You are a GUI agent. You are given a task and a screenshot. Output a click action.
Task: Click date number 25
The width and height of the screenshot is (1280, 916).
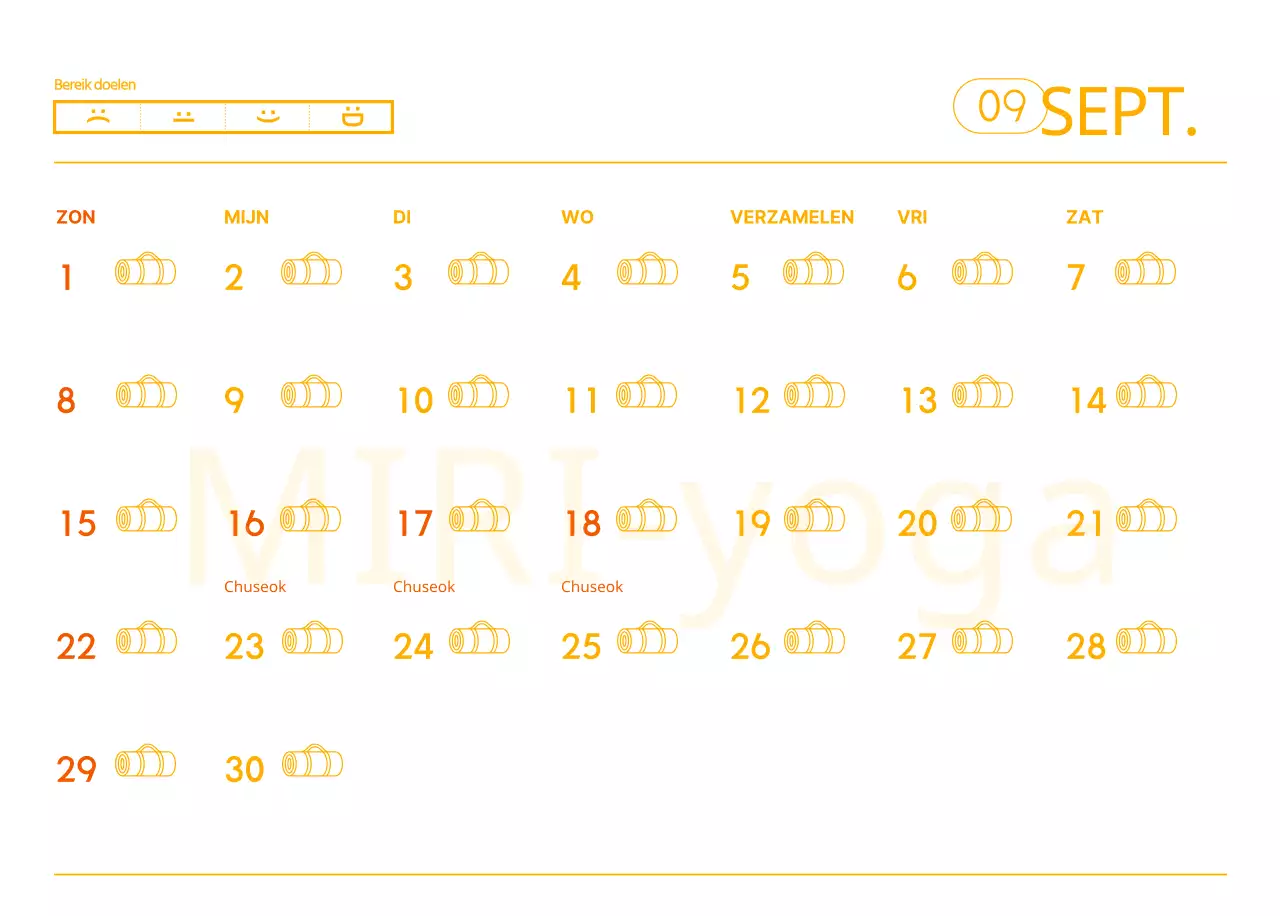click(x=581, y=647)
